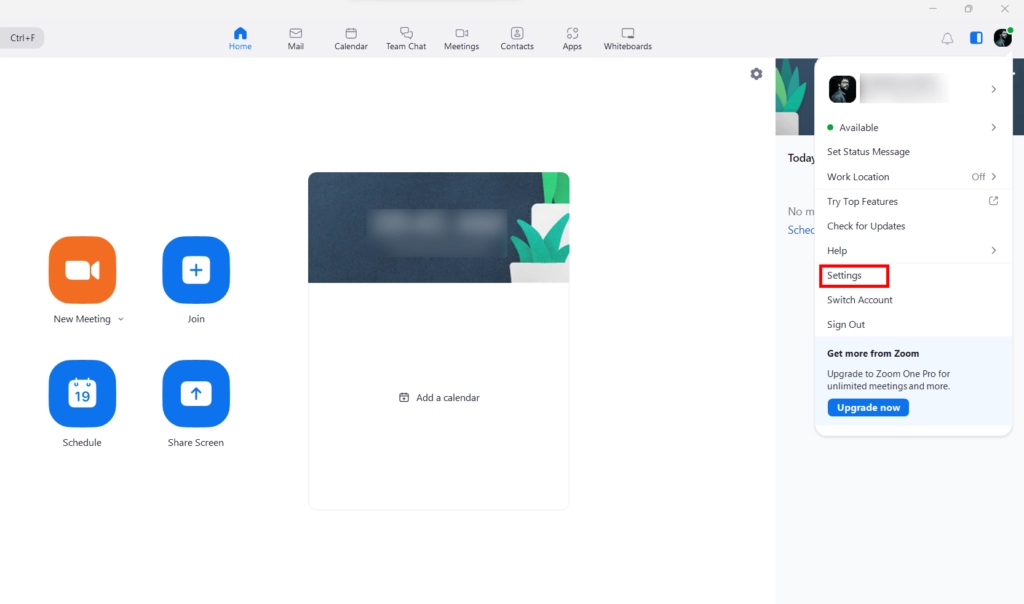This screenshot has height=604, width=1024.
Task: Click the Share Screen arrow icon
Action: click(196, 394)
